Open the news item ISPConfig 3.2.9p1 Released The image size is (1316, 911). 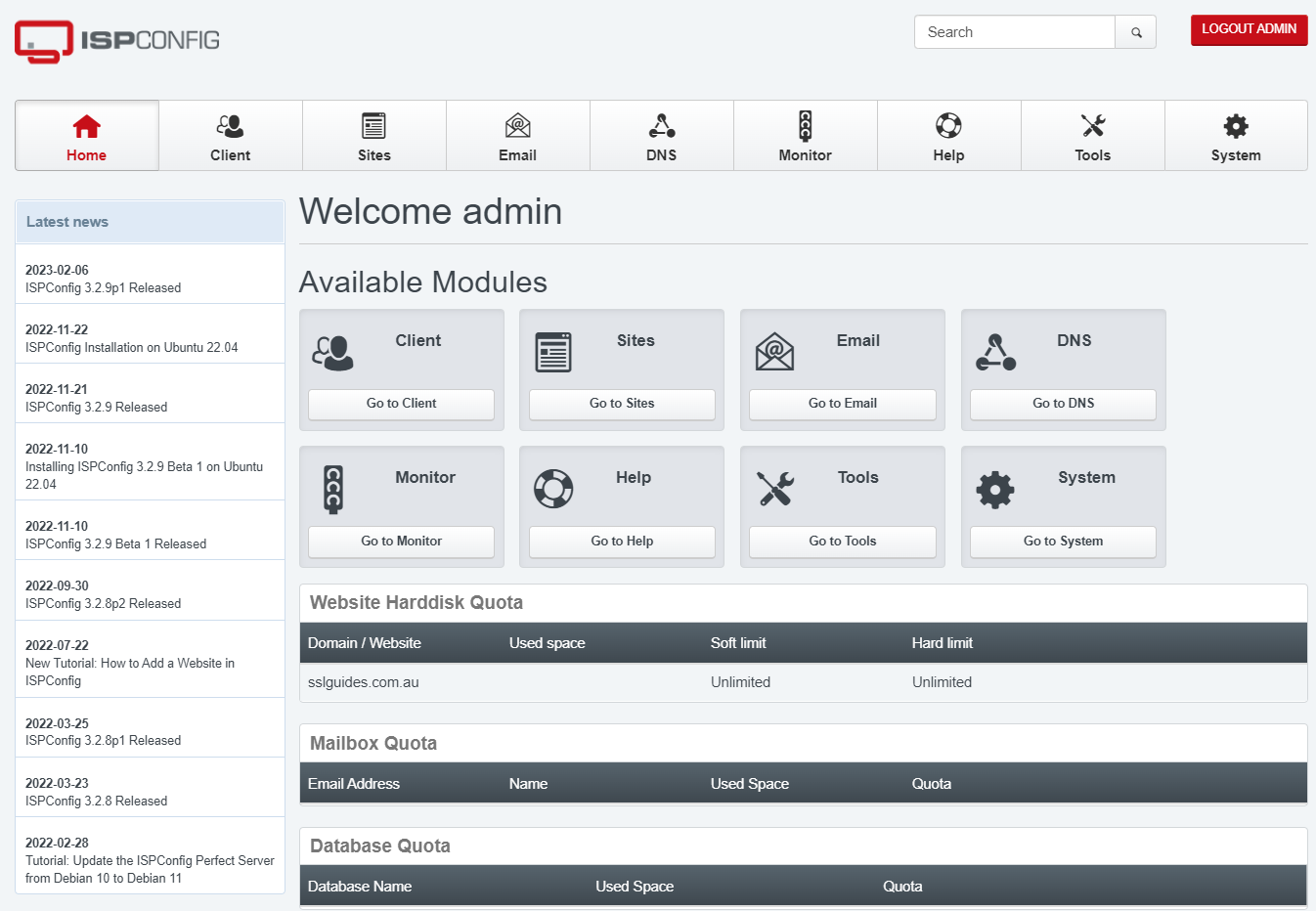pyautogui.click(x=102, y=287)
